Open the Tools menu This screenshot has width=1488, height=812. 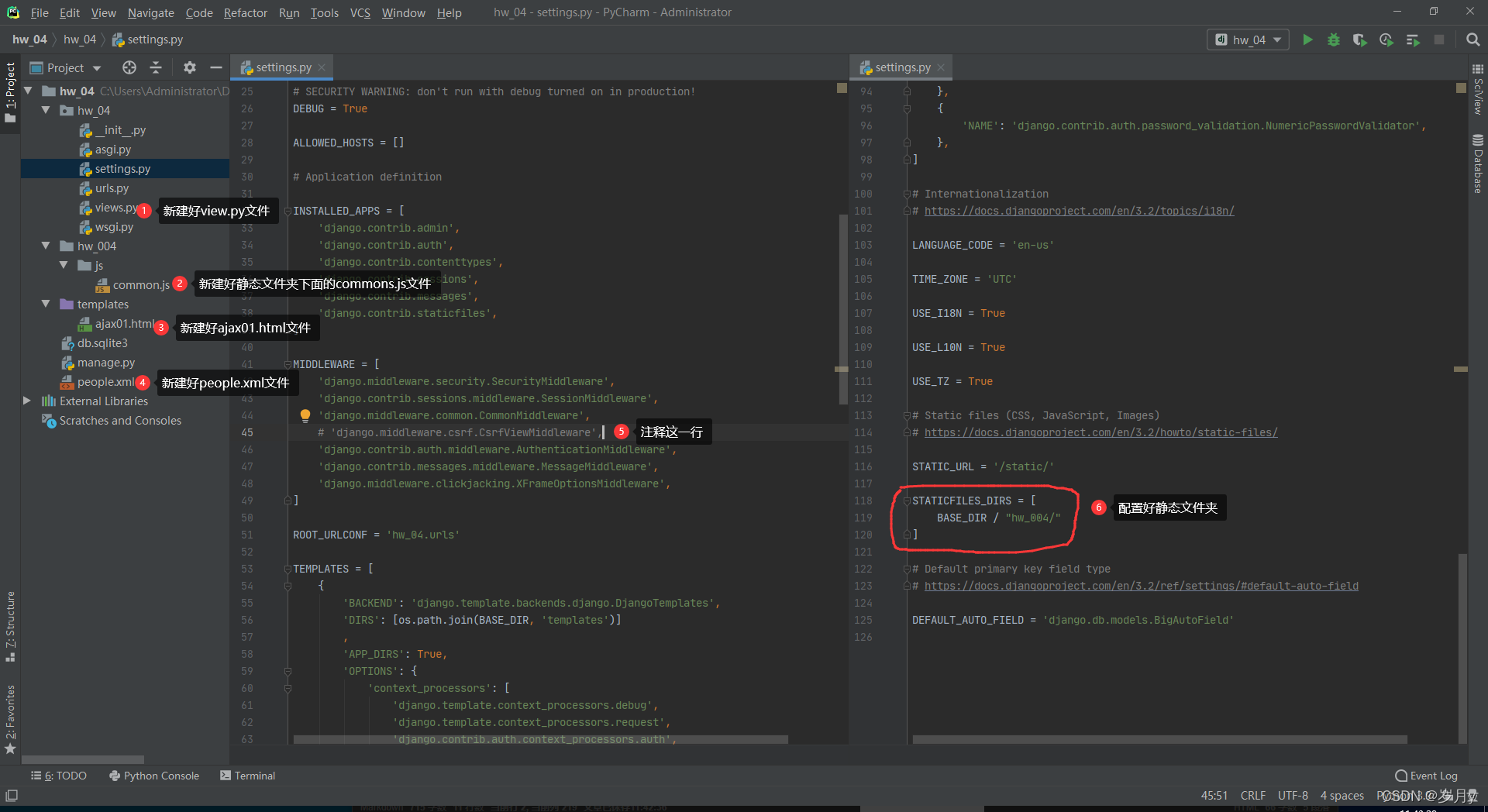pos(325,12)
